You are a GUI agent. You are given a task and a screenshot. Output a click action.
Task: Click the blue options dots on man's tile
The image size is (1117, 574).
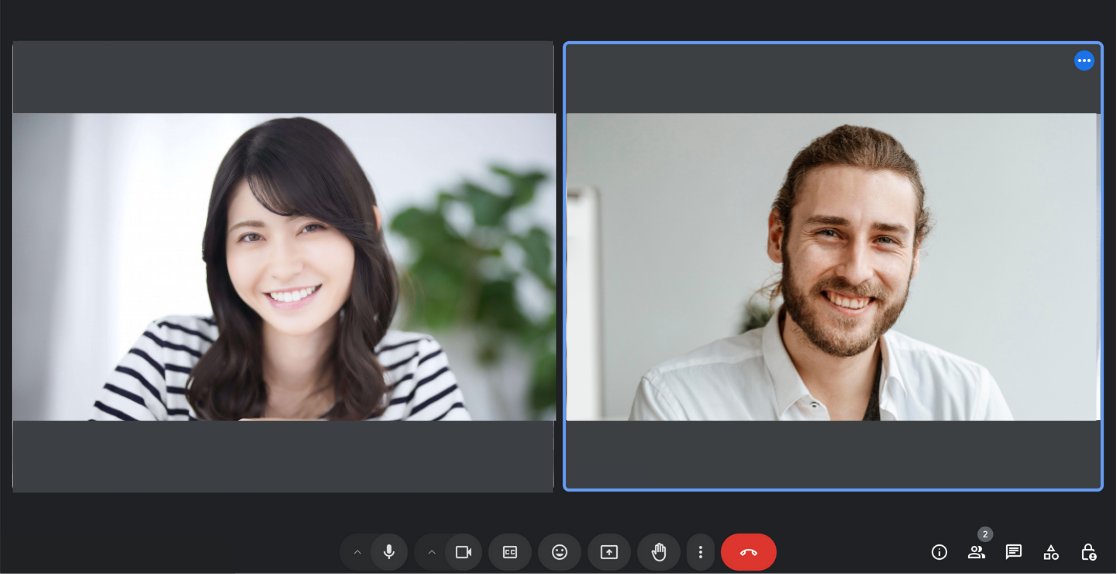[x=1084, y=61]
